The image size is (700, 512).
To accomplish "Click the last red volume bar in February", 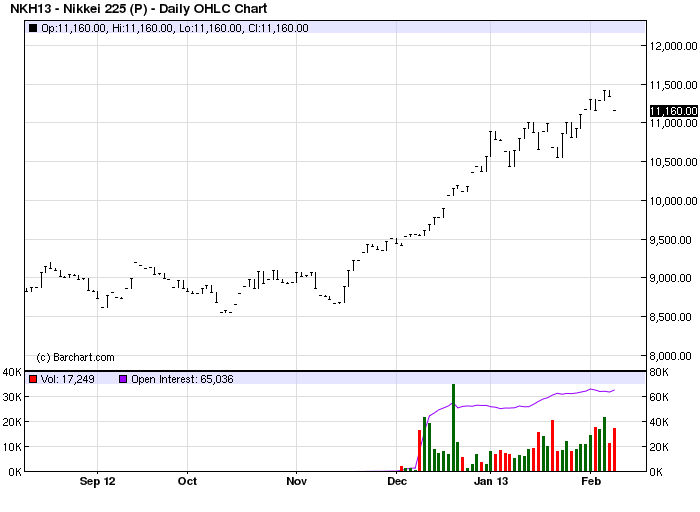I will [x=614, y=450].
